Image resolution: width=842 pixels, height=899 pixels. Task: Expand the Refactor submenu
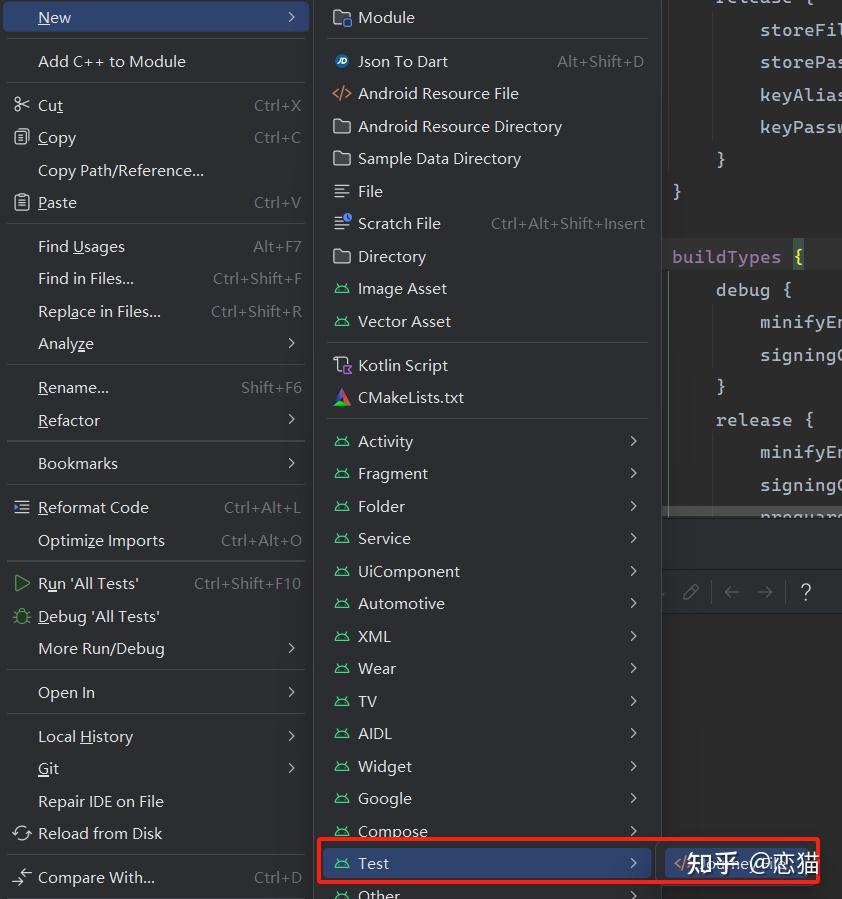tap(291, 420)
